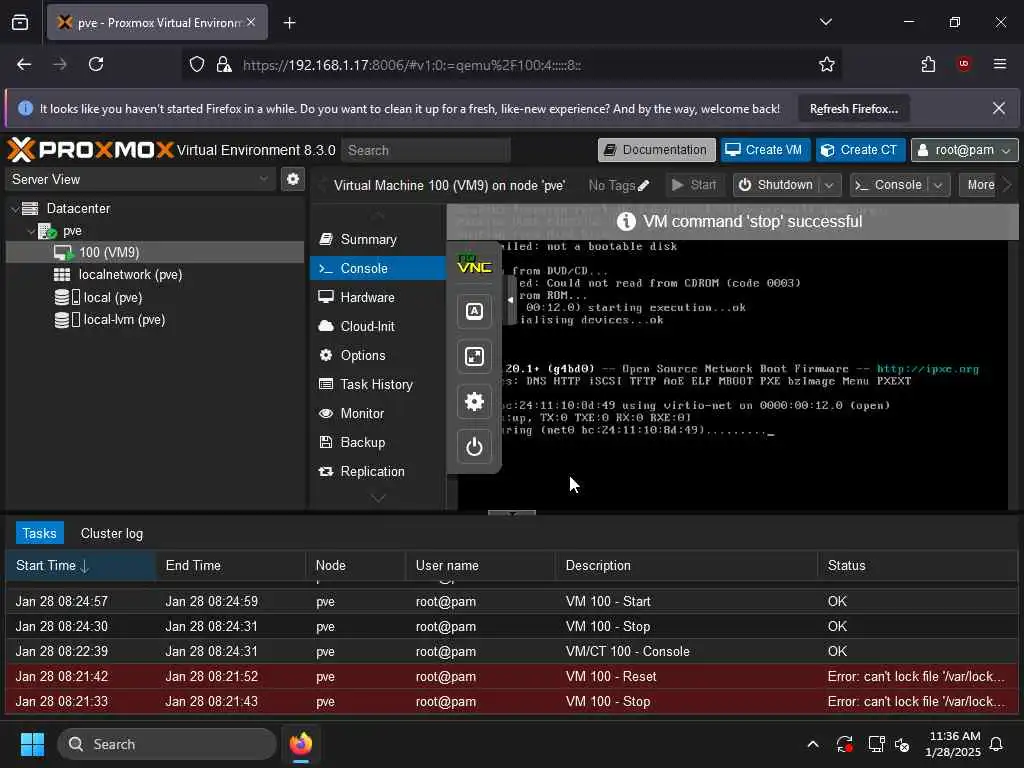The width and height of the screenshot is (1024, 768).
Task: Open VM Summary tab
Action: click(x=377, y=240)
